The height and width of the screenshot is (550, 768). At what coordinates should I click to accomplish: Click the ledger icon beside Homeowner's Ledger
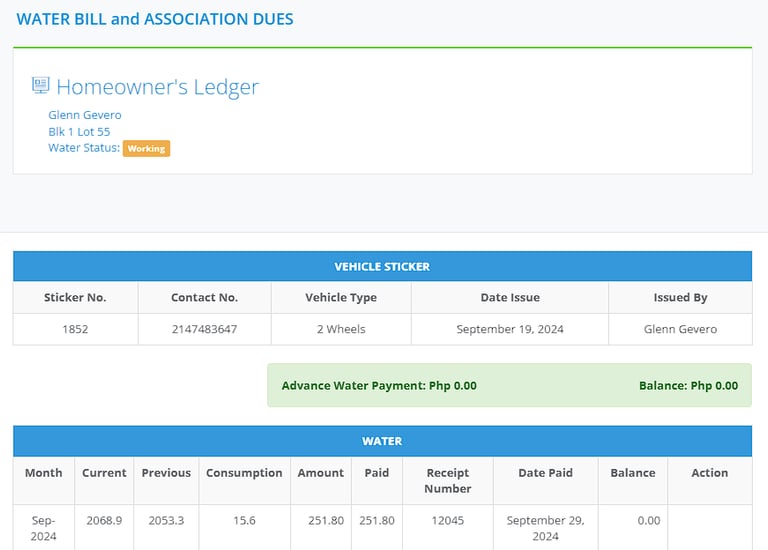41,85
